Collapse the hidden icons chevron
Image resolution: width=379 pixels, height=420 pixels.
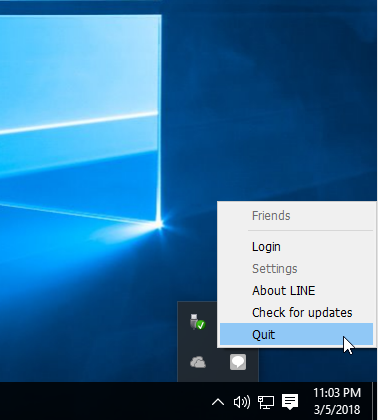coord(218,402)
